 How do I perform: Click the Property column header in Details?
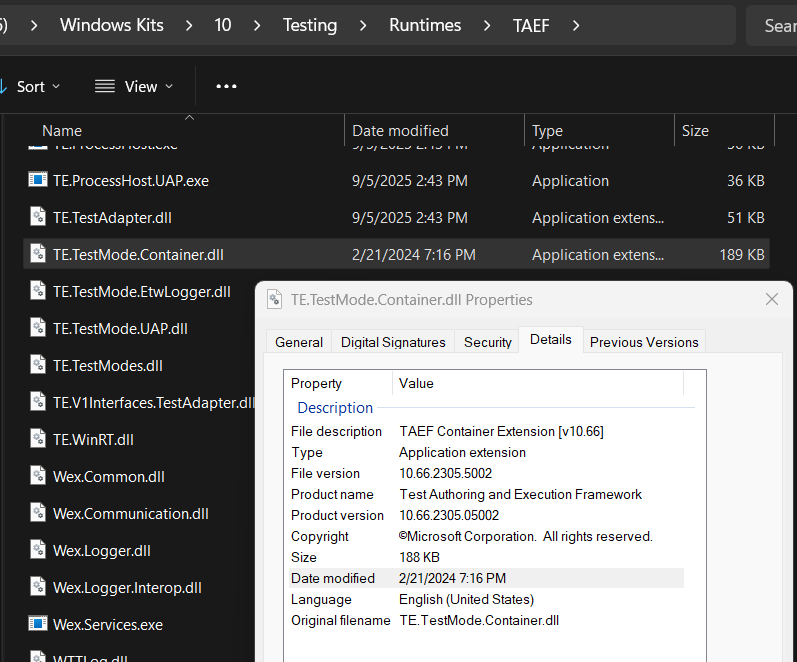point(338,383)
